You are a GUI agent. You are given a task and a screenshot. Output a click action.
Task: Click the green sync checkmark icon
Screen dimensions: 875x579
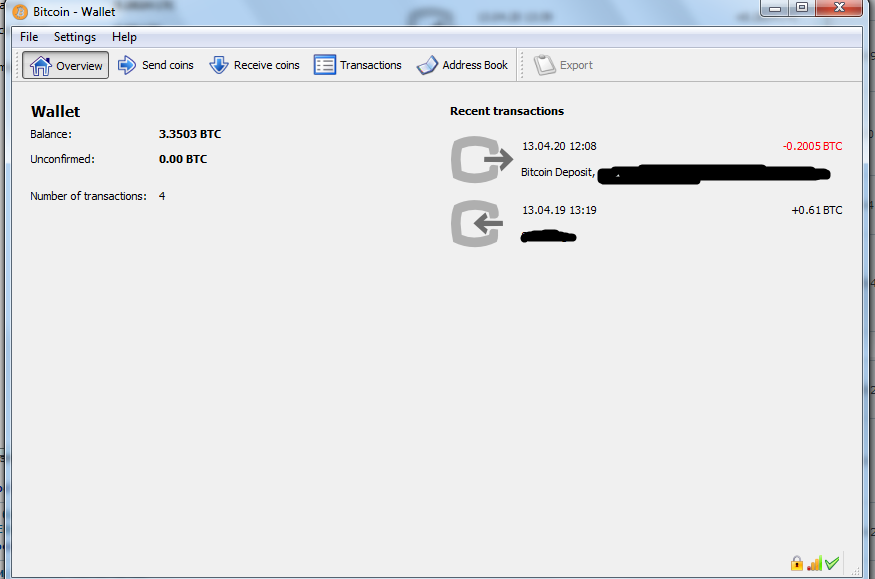click(x=832, y=563)
